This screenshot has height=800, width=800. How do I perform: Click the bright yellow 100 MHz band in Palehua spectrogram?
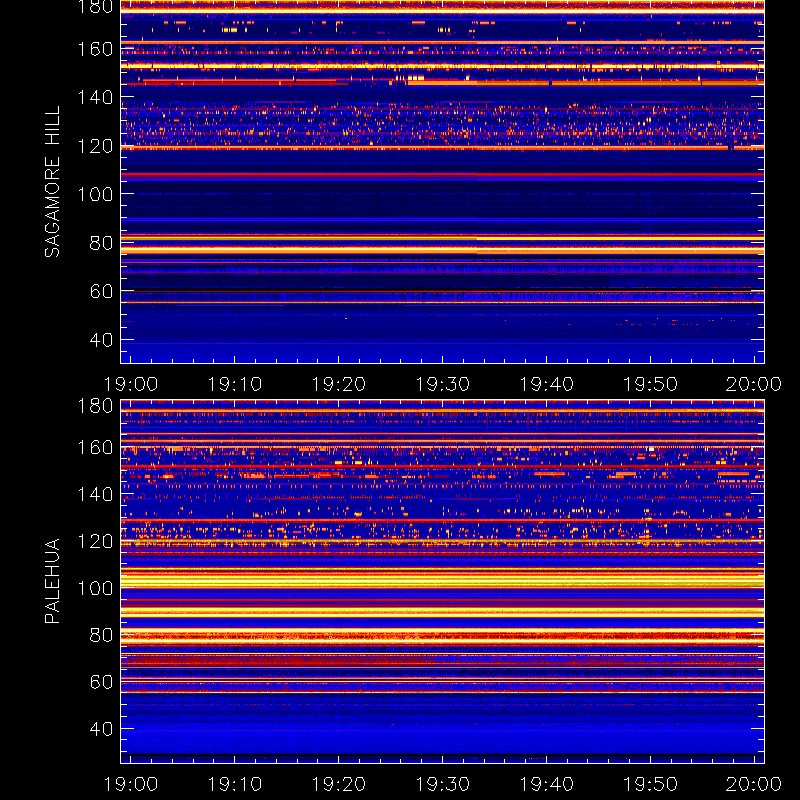pos(442,581)
